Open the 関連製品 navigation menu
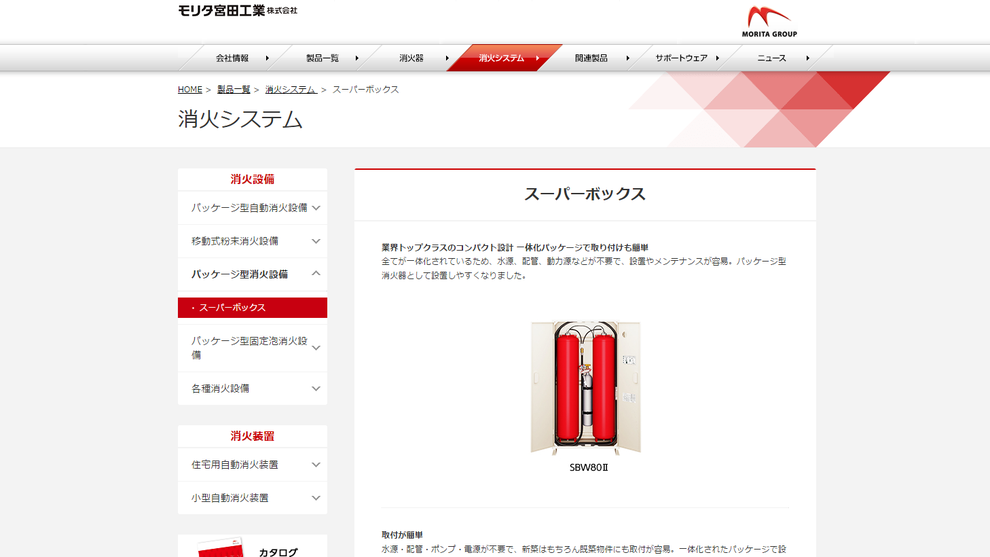The height and width of the screenshot is (557, 990). pyautogui.click(x=591, y=58)
